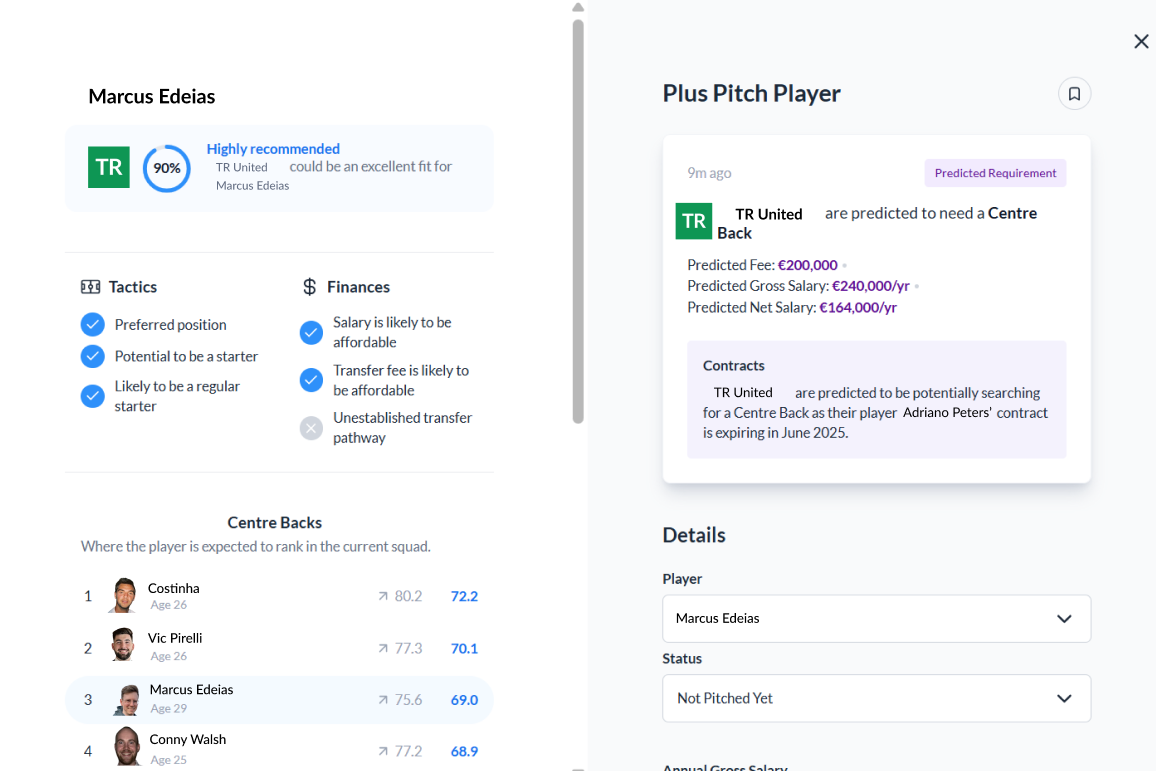Click the Predicted Requirement tag
1156x771 pixels.
point(995,173)
